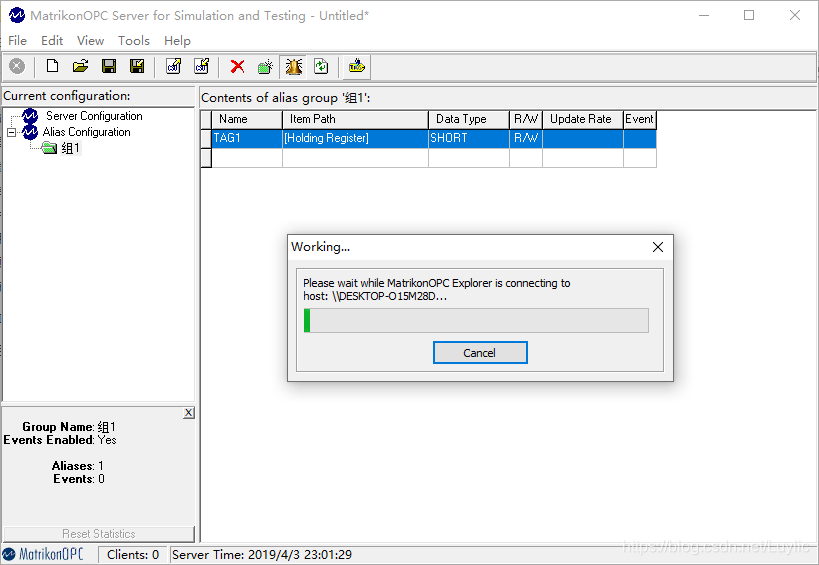Maximize the MatrikonOPC Server window
Image resolution: width=819 pixels, height=565 pixels.
(749, 15)
